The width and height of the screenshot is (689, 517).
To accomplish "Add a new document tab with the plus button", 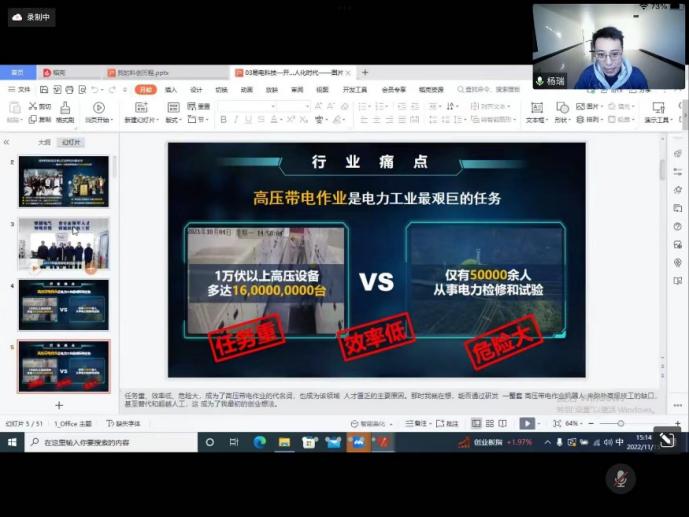I will point(365,72).
